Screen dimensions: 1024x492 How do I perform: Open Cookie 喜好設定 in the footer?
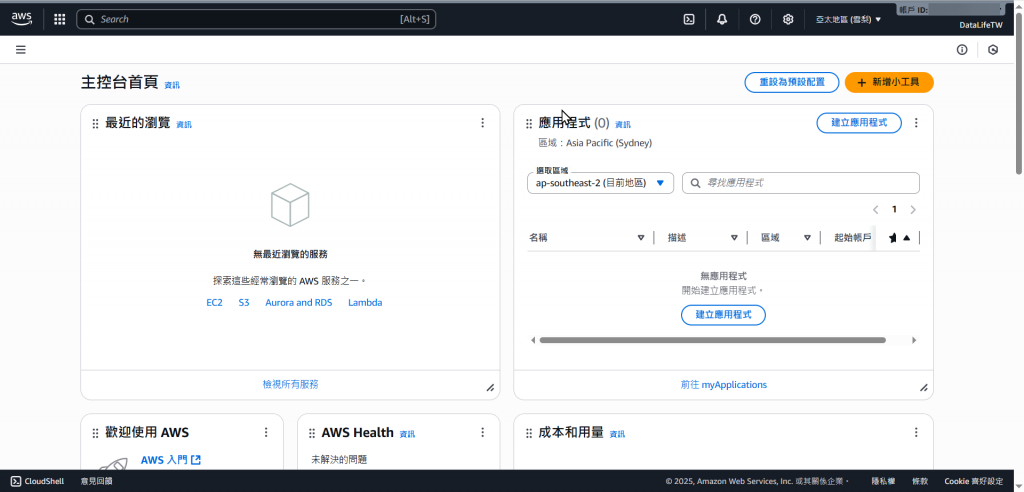click(x=974, y=482)
